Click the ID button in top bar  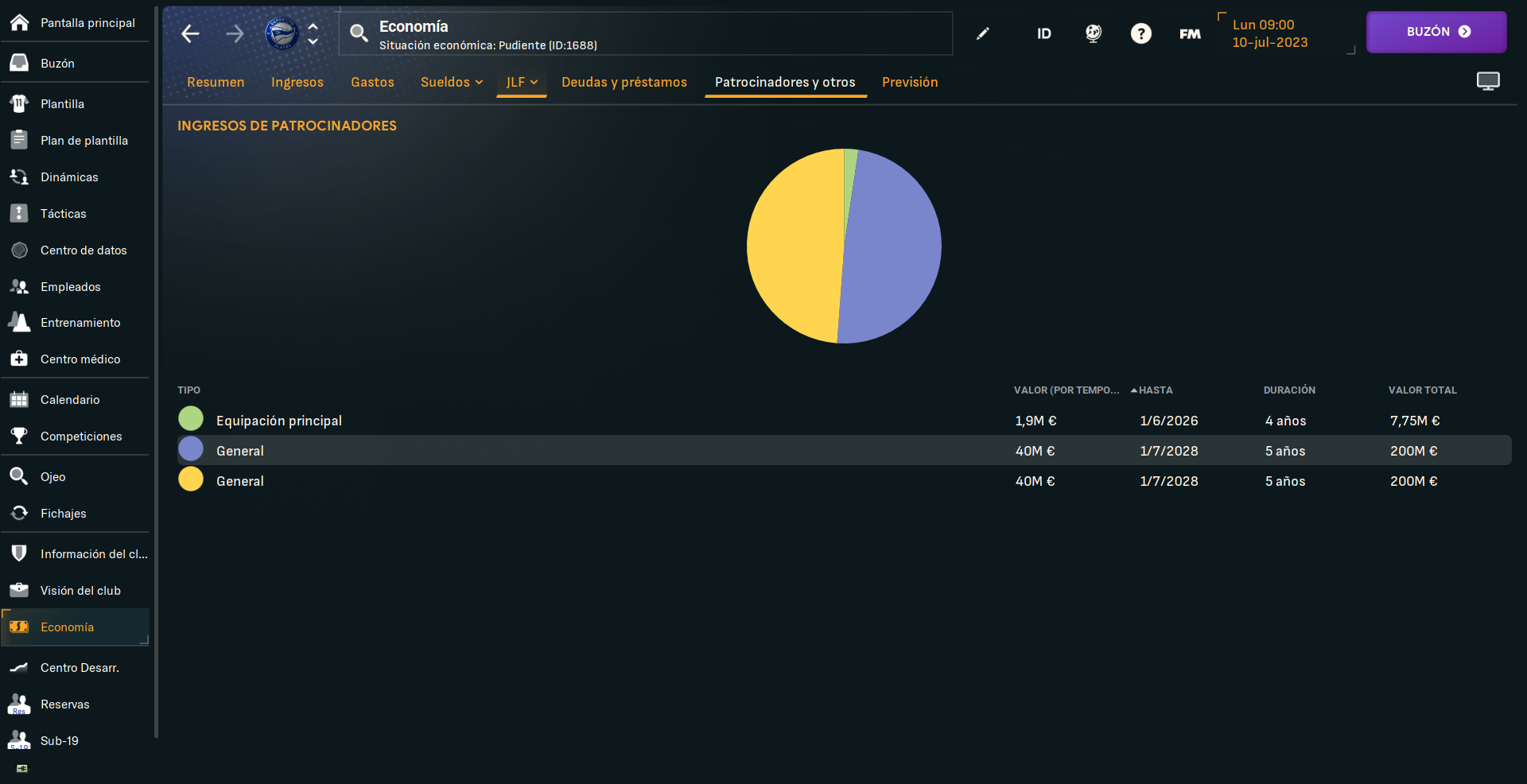1044,33
